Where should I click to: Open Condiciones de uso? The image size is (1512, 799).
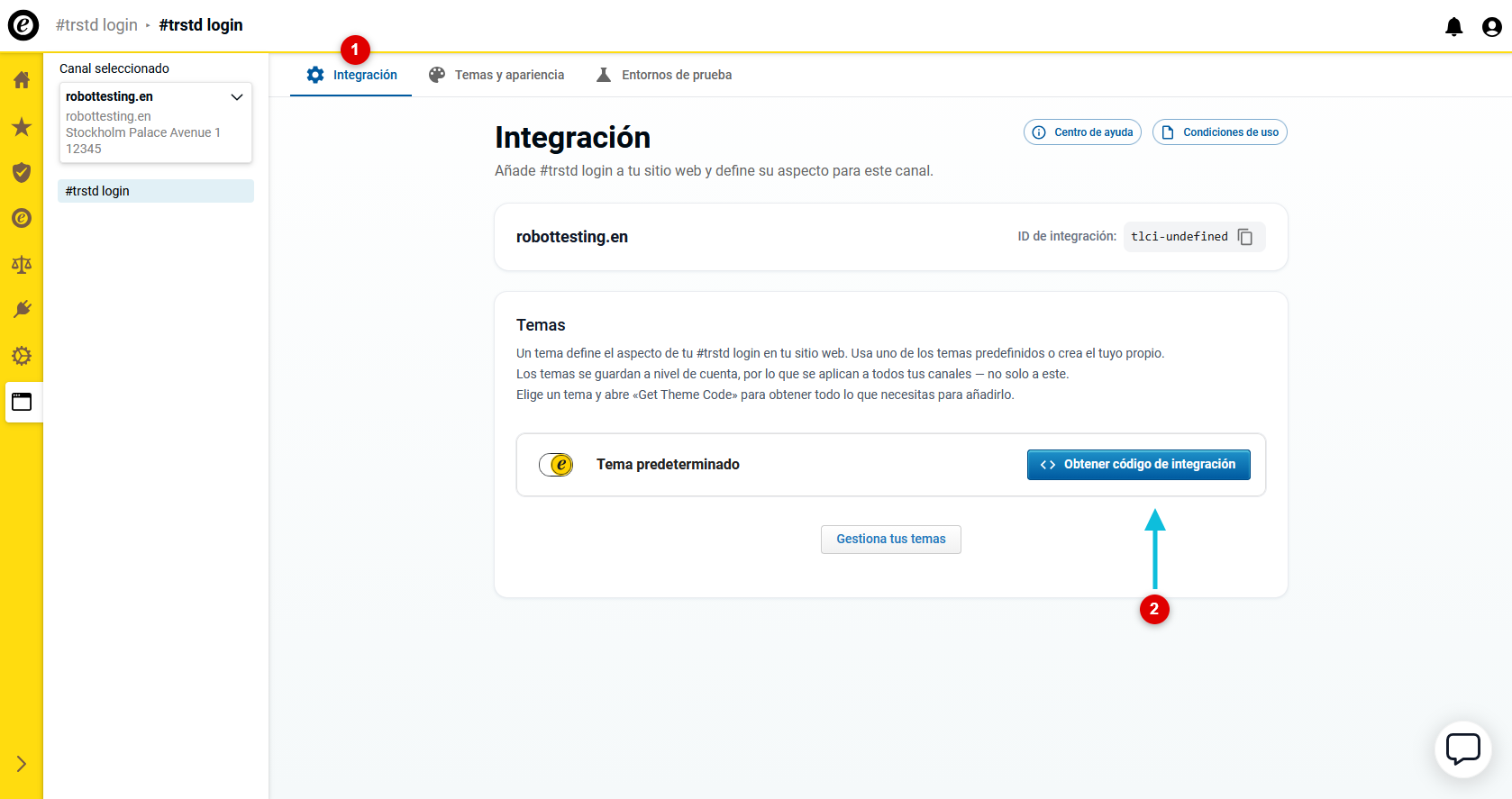[1220, 132]
